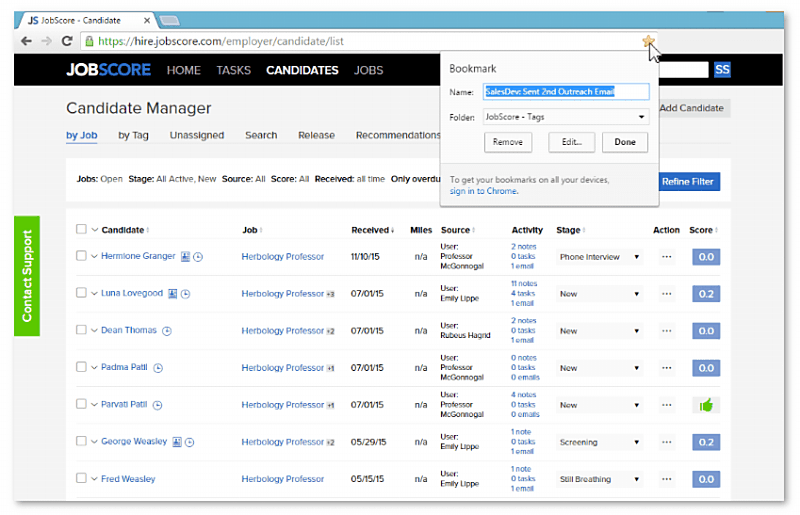This screenshot has height=515, width=800.
Task: Click Parvati Patil's green thumbs-up score
Action: (x=706, y=405)
